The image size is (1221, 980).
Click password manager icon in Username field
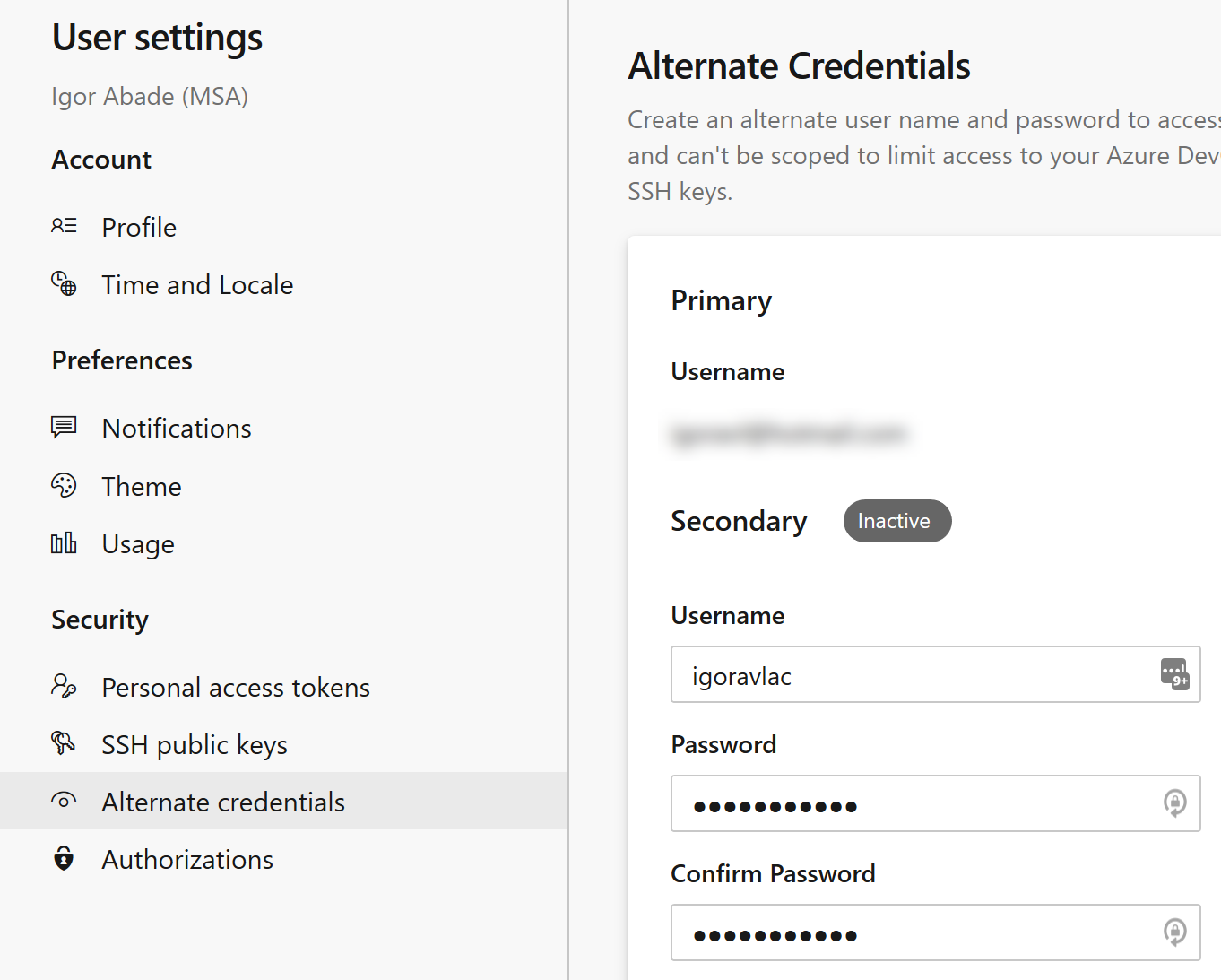click(1174, 673)
